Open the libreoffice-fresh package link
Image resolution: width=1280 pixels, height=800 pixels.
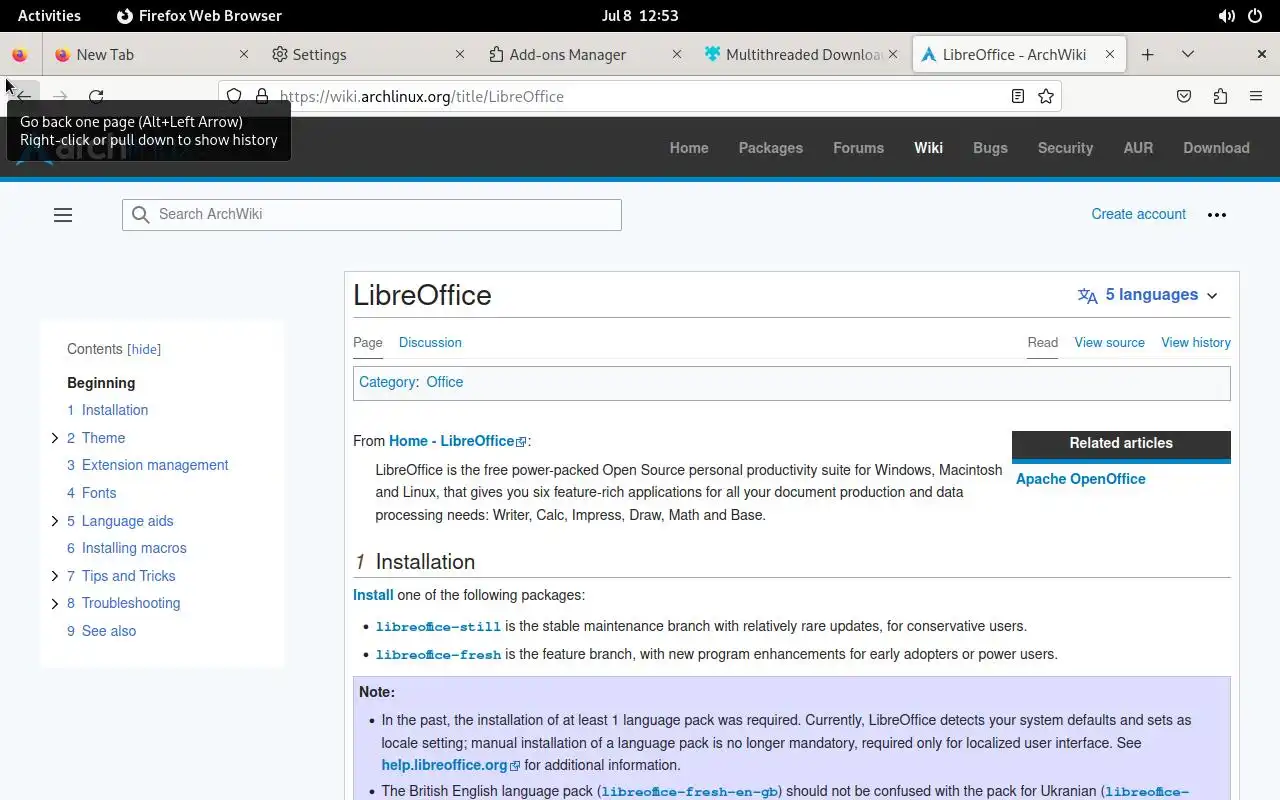pos(438,655)
